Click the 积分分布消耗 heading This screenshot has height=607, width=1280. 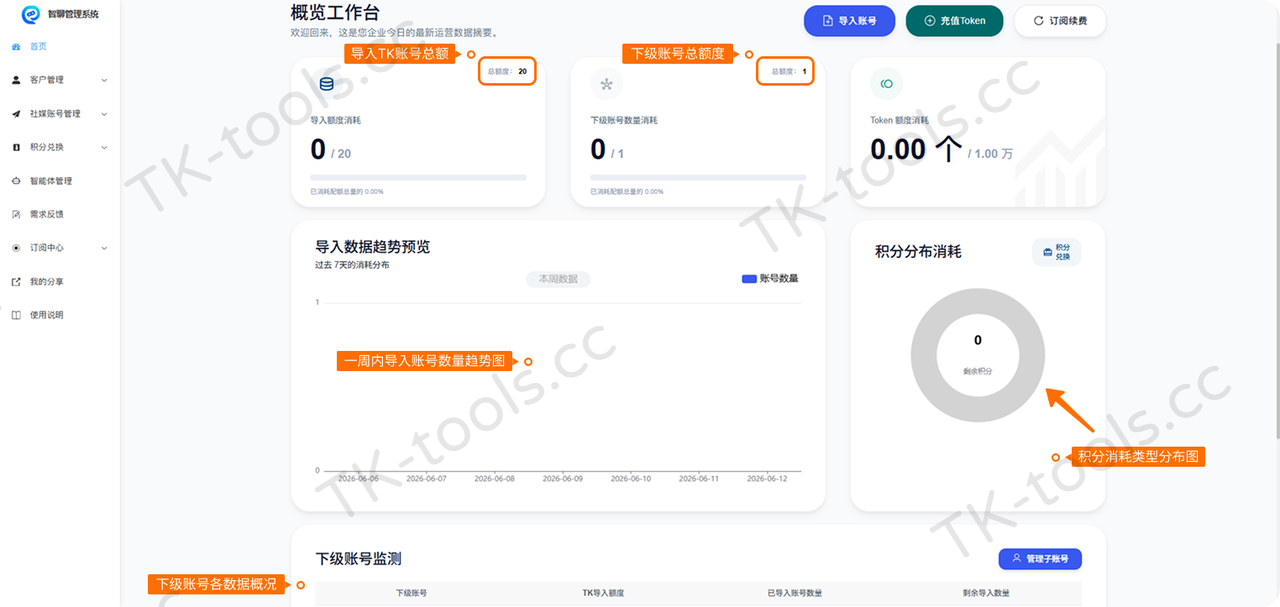coord(918,252)
